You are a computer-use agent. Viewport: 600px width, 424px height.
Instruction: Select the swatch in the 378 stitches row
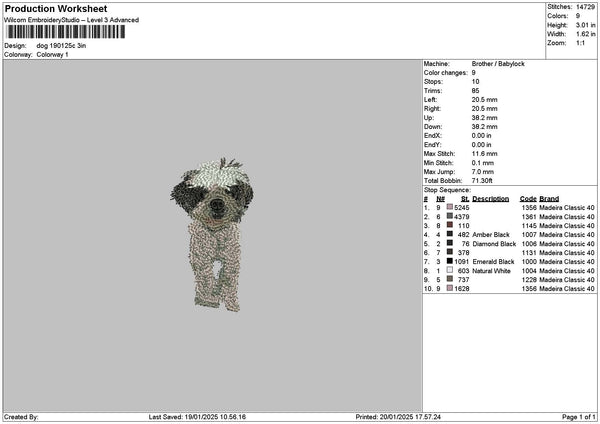(x=450, y=252)
